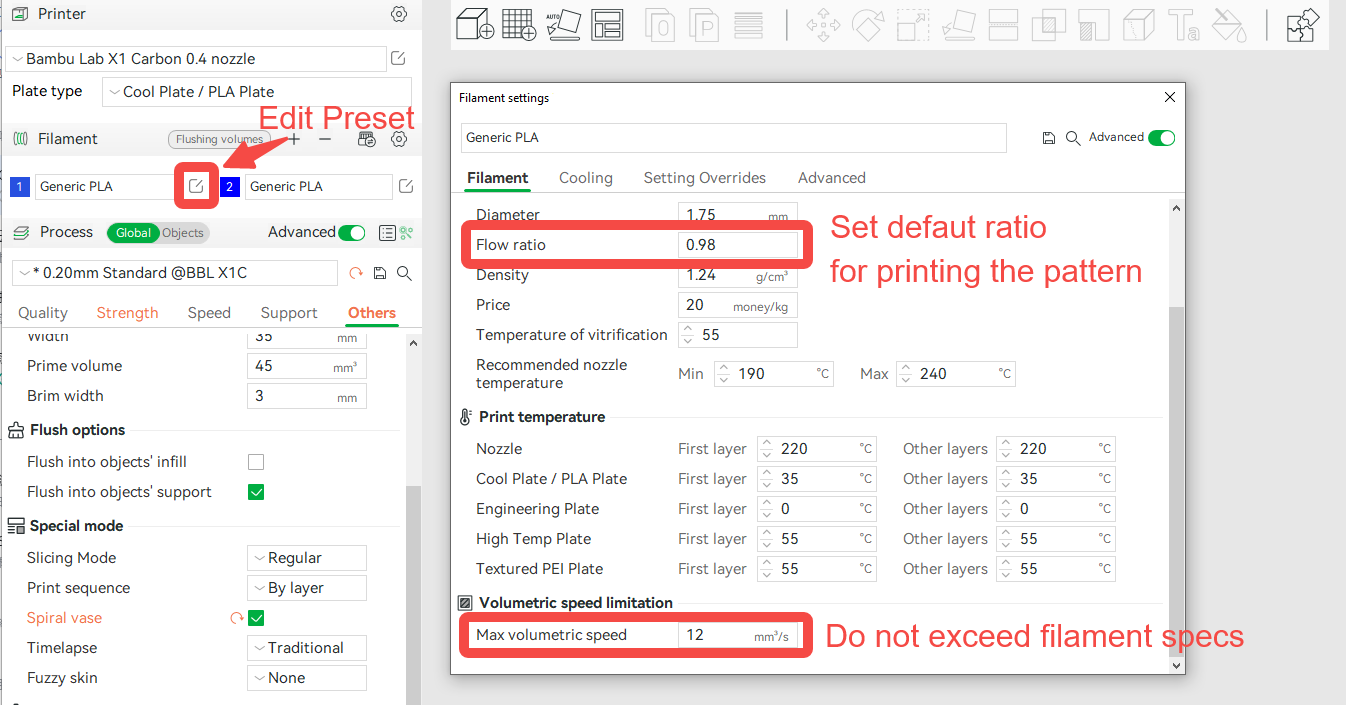
Task: Switch to the Quality tab
Action: click(x=43, y=313)
